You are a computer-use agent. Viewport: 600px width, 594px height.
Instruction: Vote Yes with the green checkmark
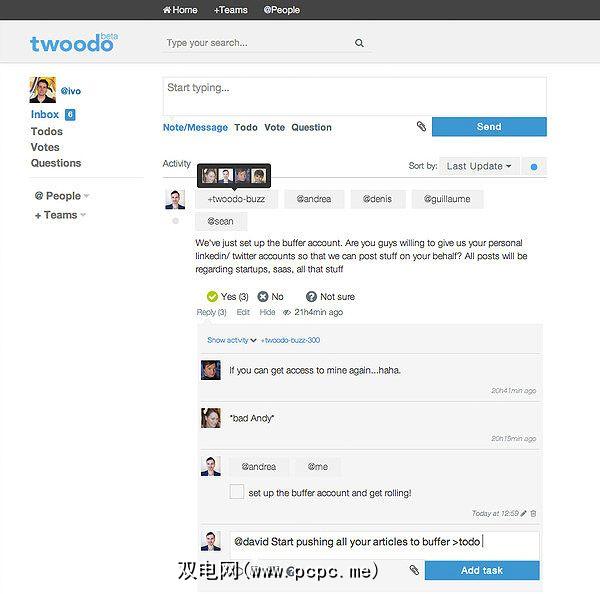212,296
